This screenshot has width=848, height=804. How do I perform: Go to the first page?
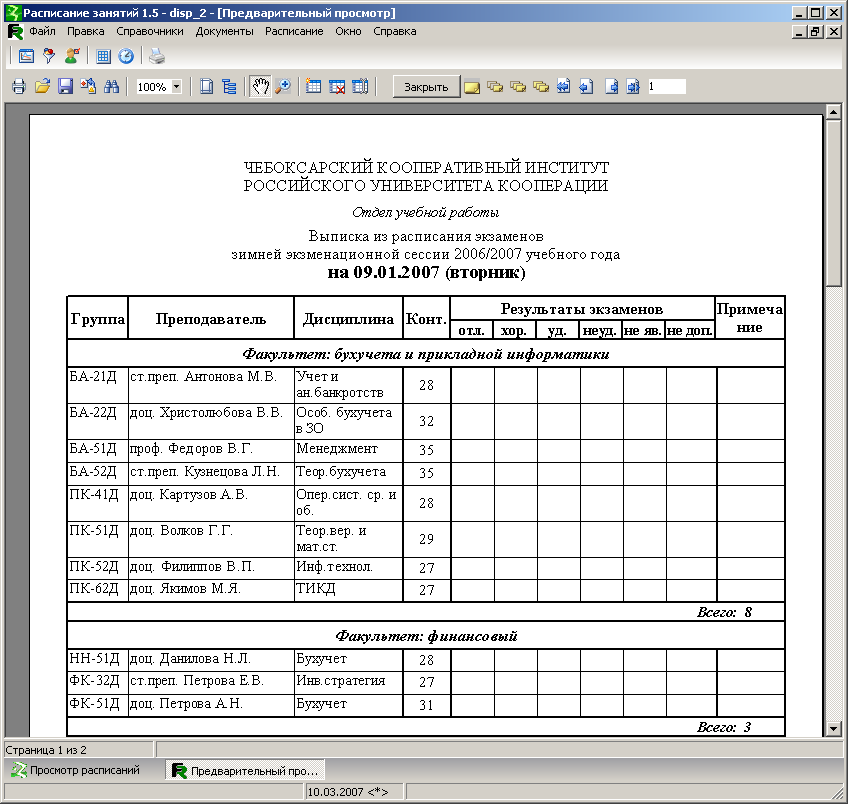click(x=564, y=87)
